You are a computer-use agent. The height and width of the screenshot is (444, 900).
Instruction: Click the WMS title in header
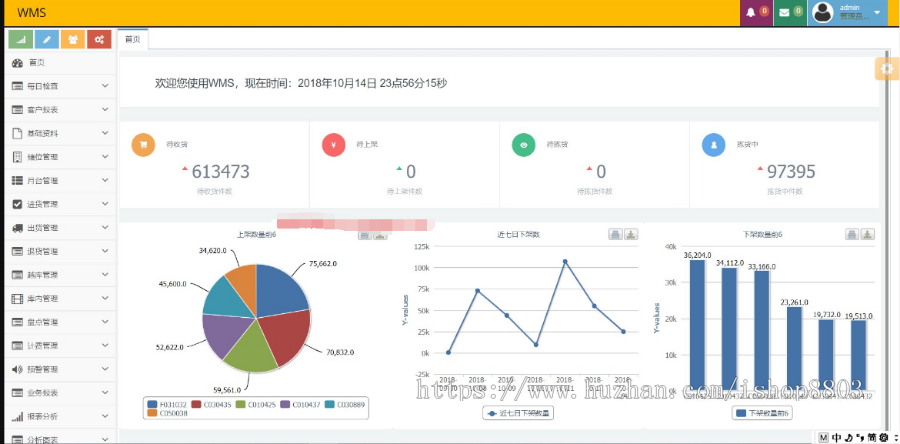tap(32, 13)
